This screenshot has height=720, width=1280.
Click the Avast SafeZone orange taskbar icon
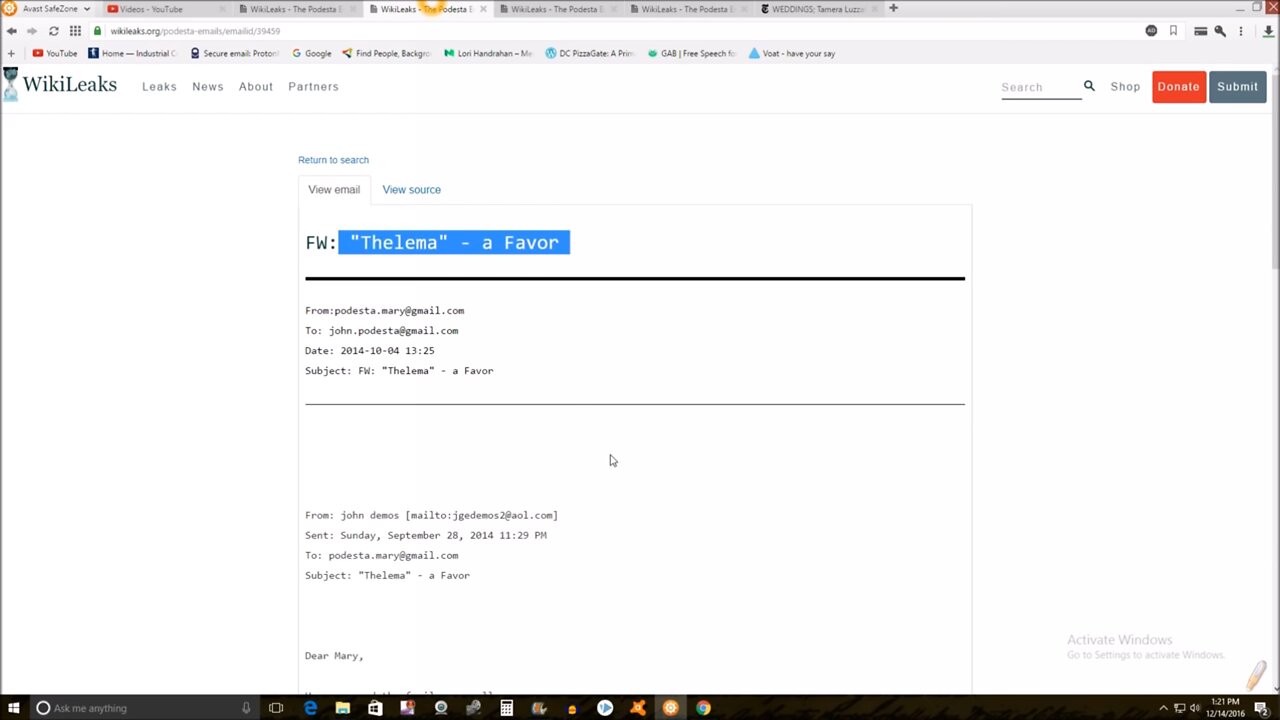coord(671,708)
